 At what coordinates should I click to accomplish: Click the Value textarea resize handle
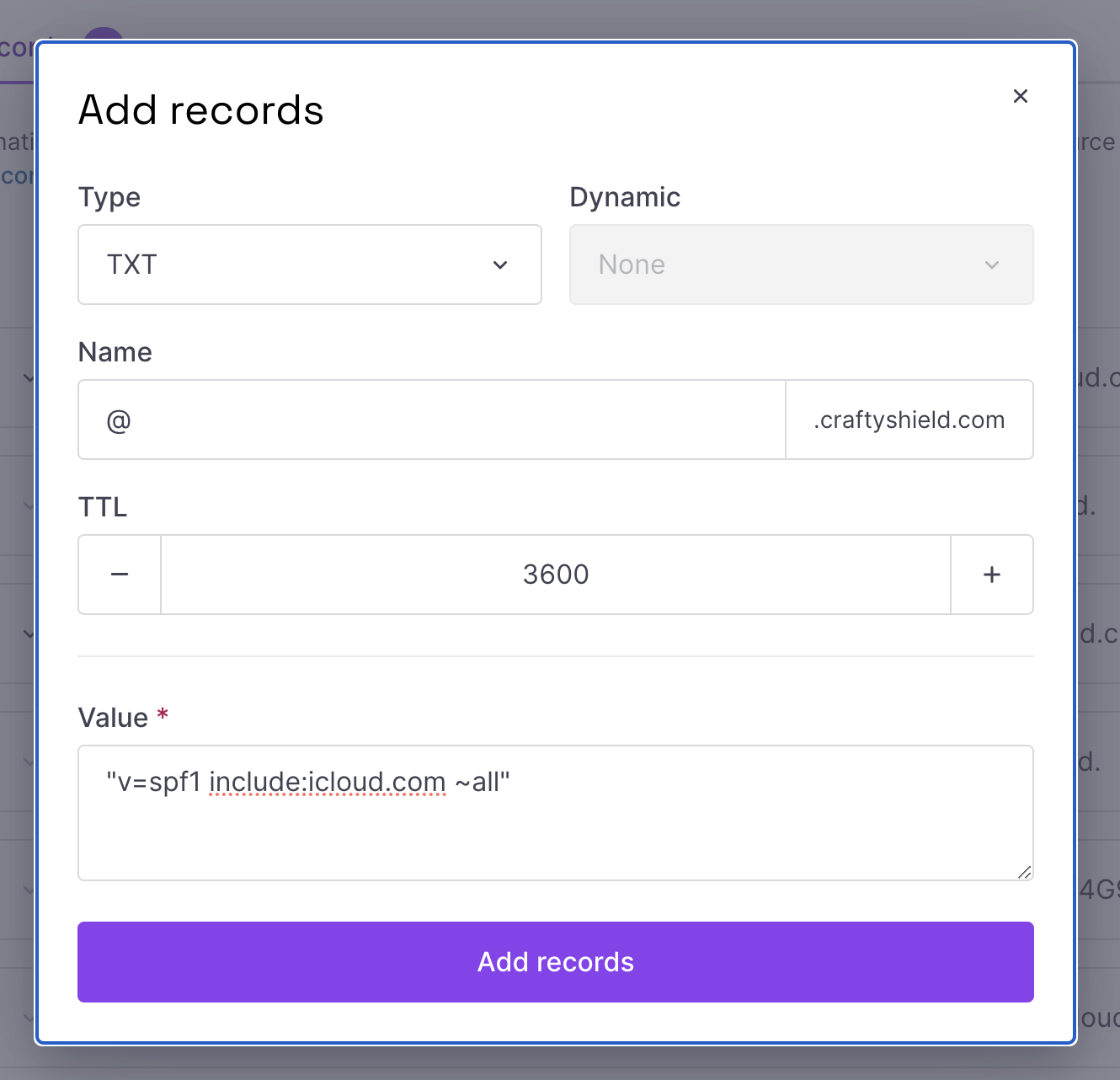tap(1024, 872)
